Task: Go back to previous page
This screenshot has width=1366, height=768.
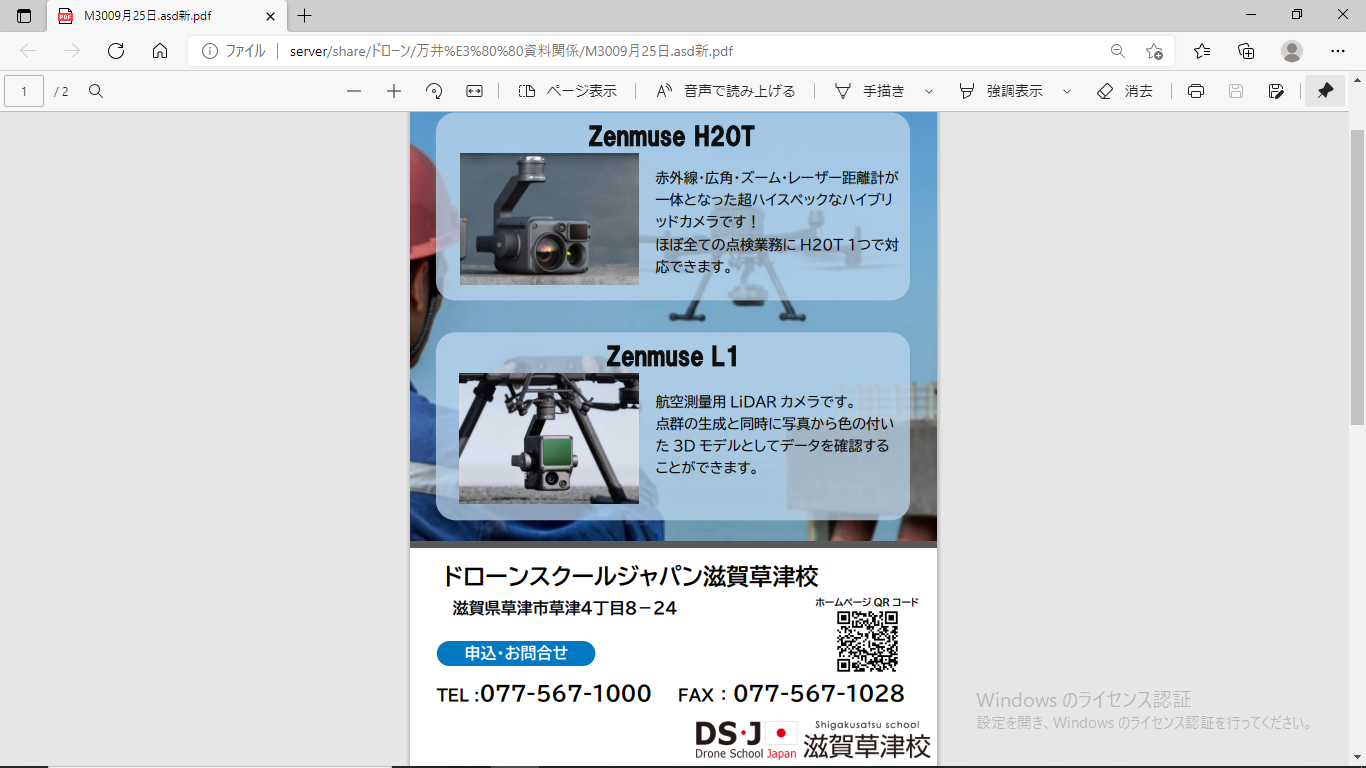Action: (x=28, y=51)
